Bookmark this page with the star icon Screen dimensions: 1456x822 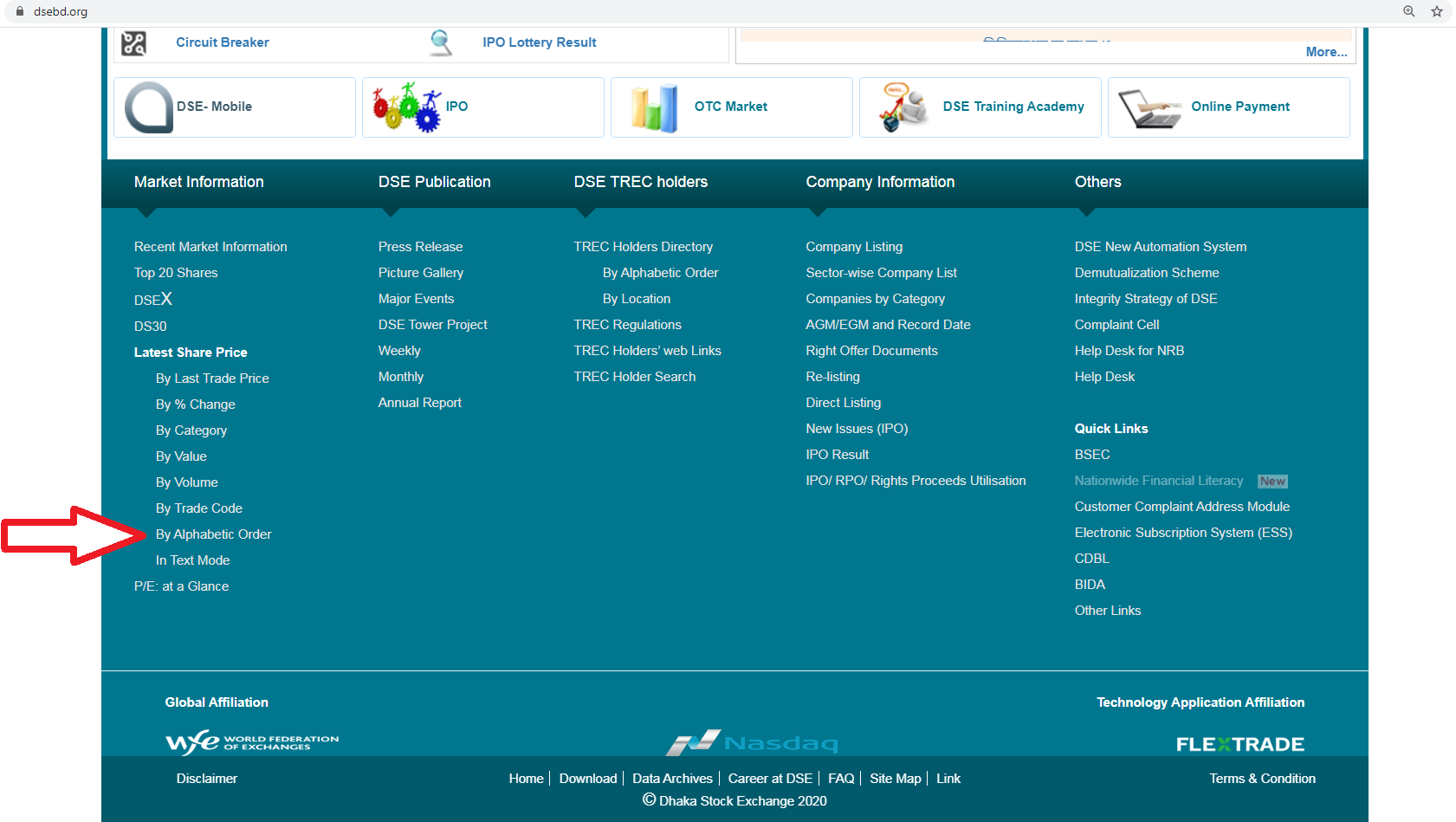(1437, 11)
